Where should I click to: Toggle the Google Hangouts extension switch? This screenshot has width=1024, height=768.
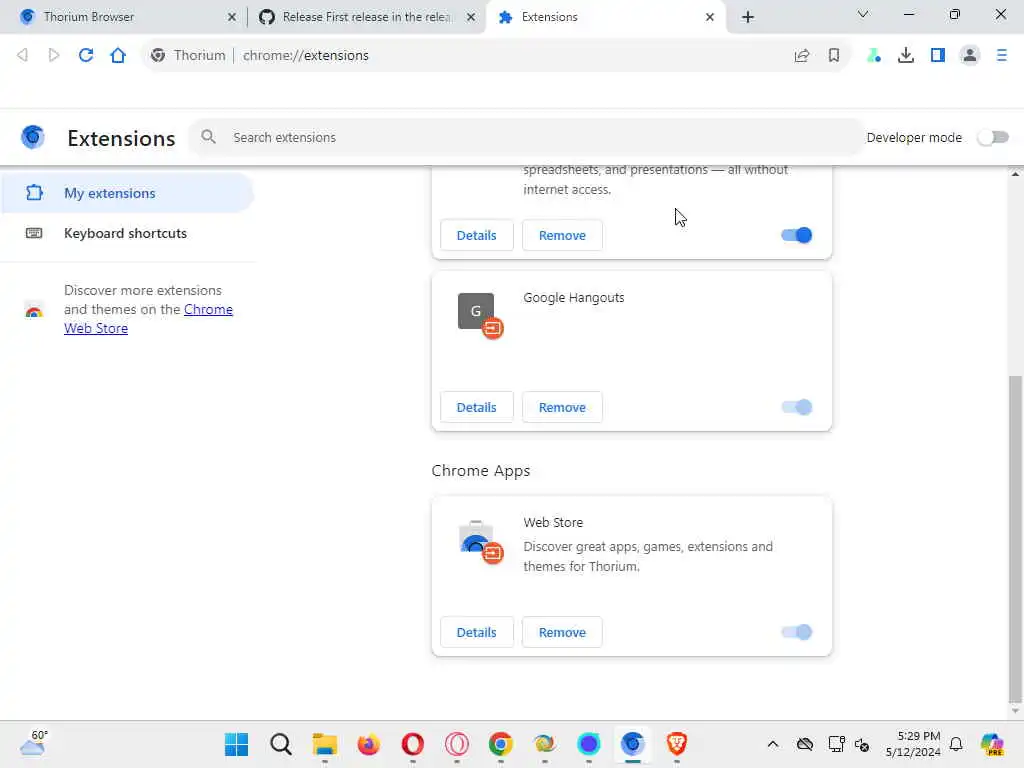[x=797, y=407]
